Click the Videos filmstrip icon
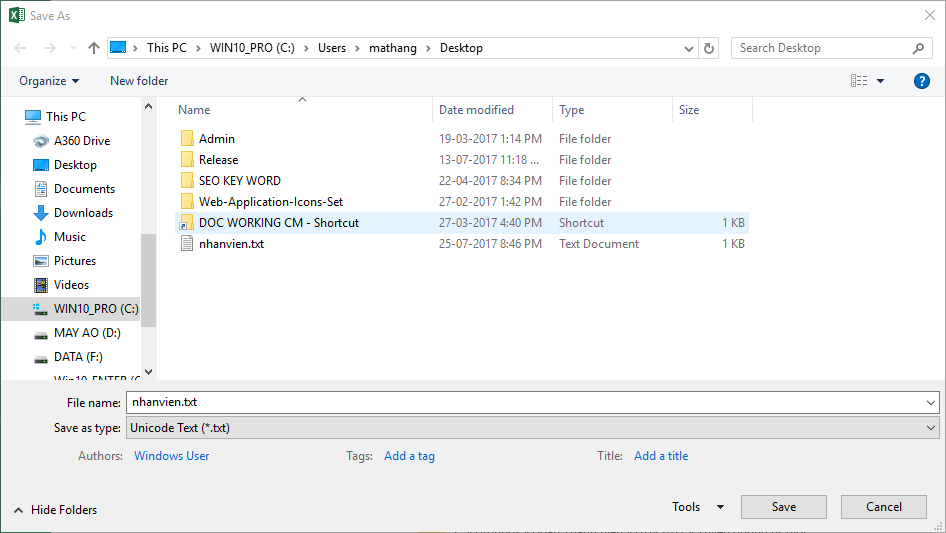946x533 pixels. [40, 285]
